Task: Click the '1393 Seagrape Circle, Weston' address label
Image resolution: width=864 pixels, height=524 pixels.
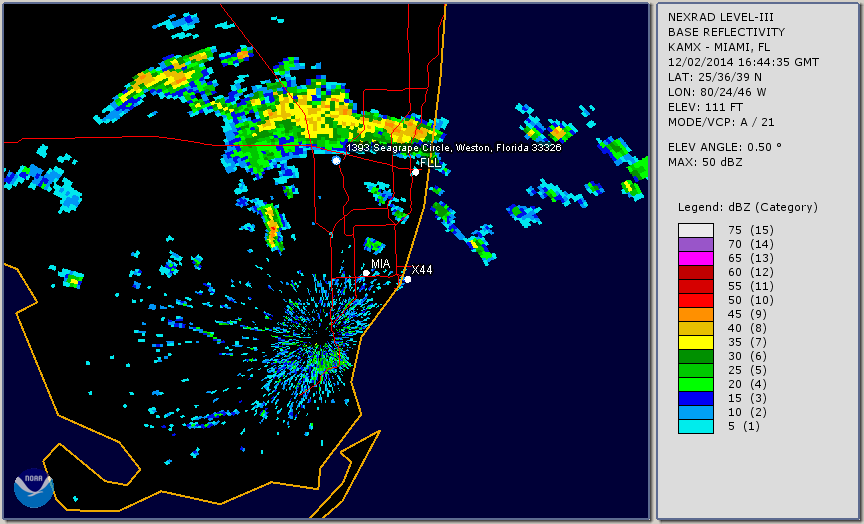Action: point(453,148)
